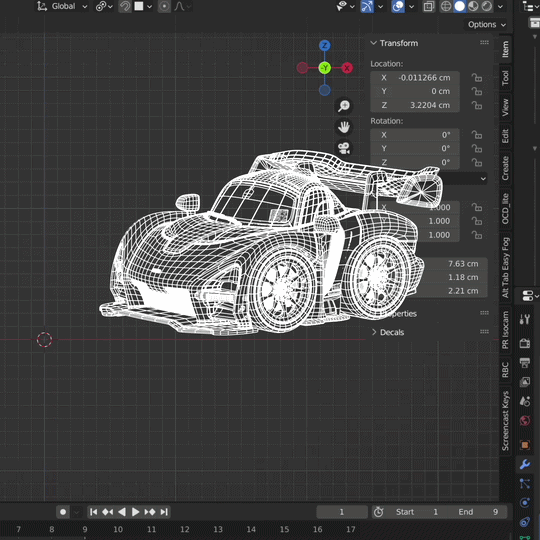
Task: Click the zoom magnifier viewport icon
Action: [x=344, y=106]
